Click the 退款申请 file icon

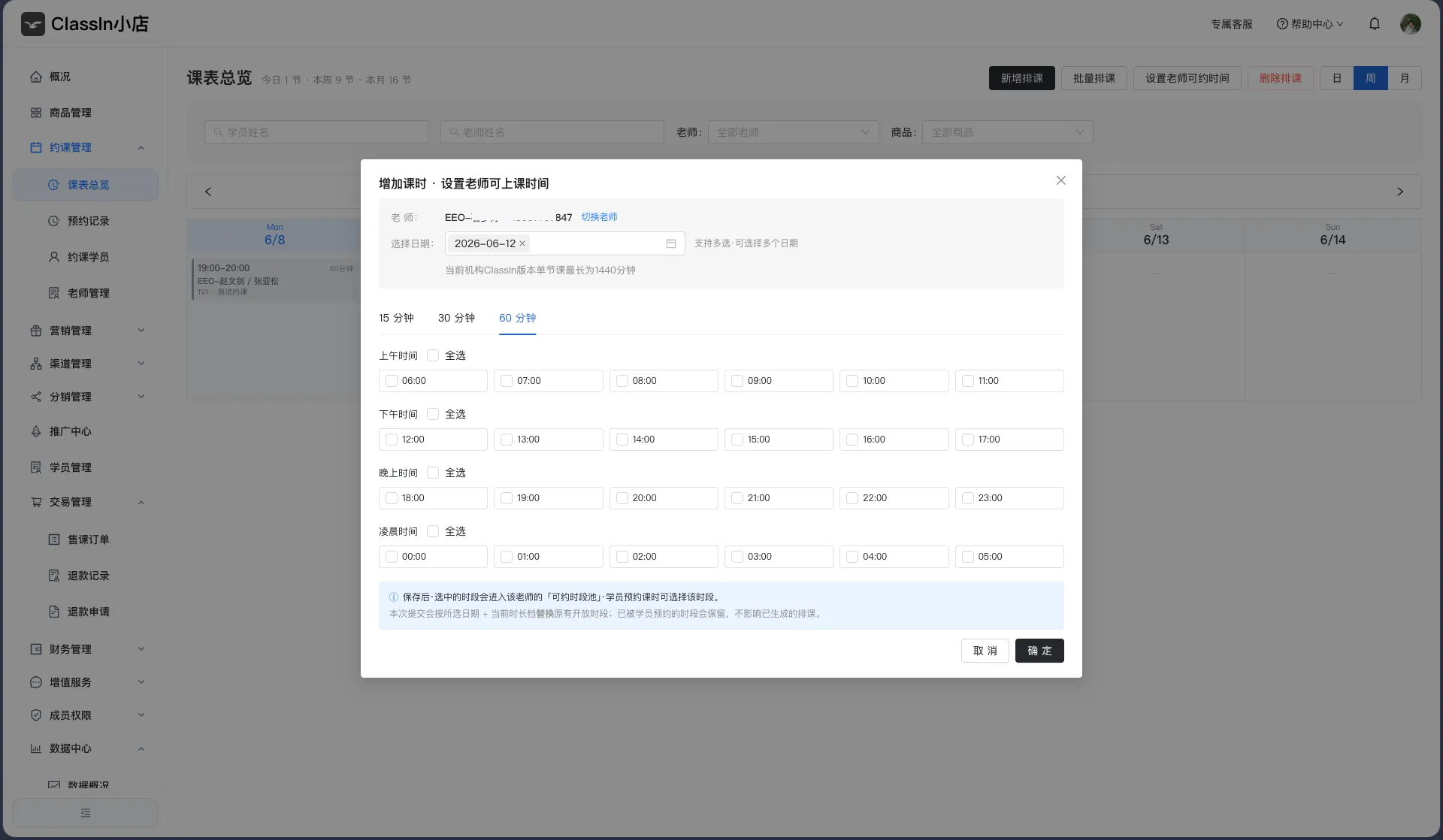[x=54, y=612]
